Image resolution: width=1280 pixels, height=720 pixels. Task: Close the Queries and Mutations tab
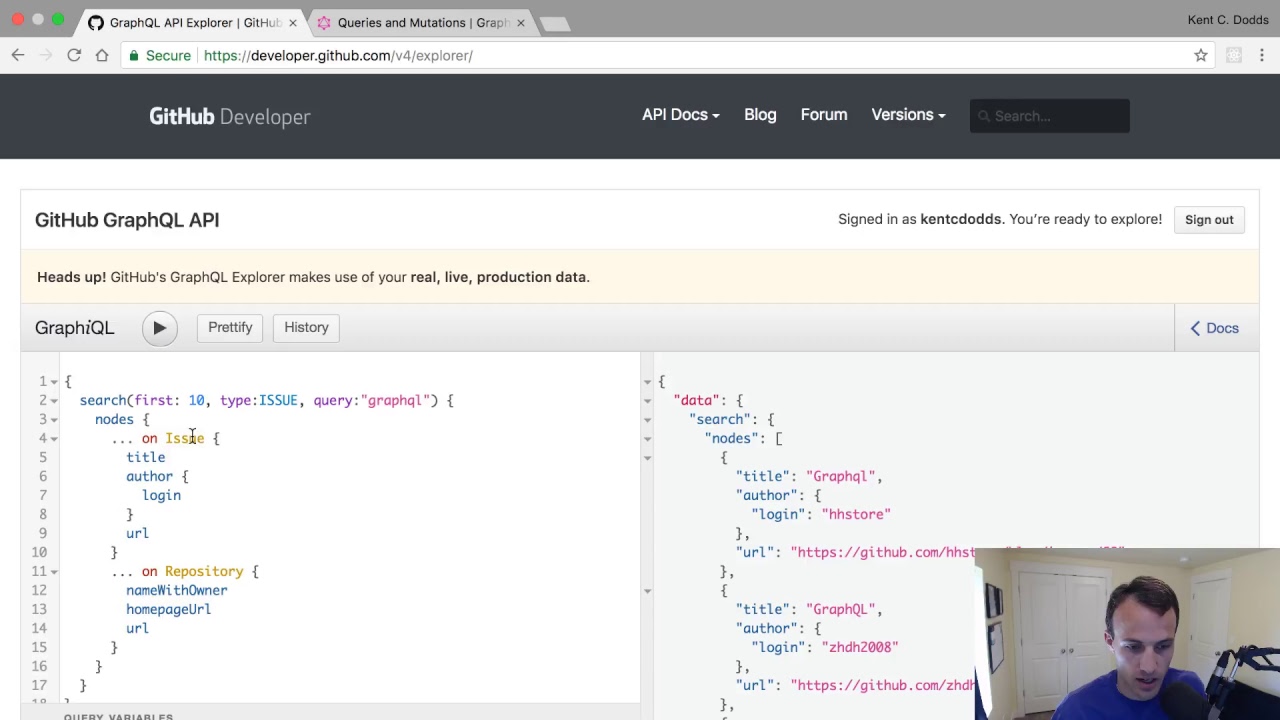point(520,22)
